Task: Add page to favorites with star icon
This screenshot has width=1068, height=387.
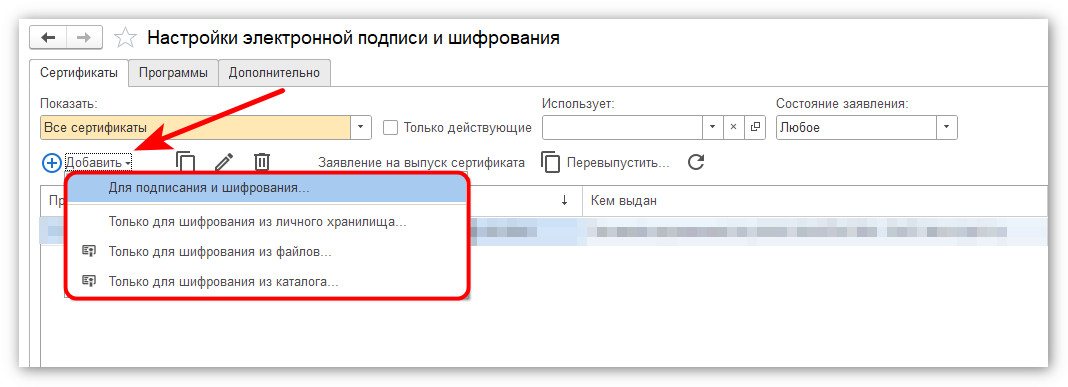Action: pyautogui.click(x=125, y=37)
